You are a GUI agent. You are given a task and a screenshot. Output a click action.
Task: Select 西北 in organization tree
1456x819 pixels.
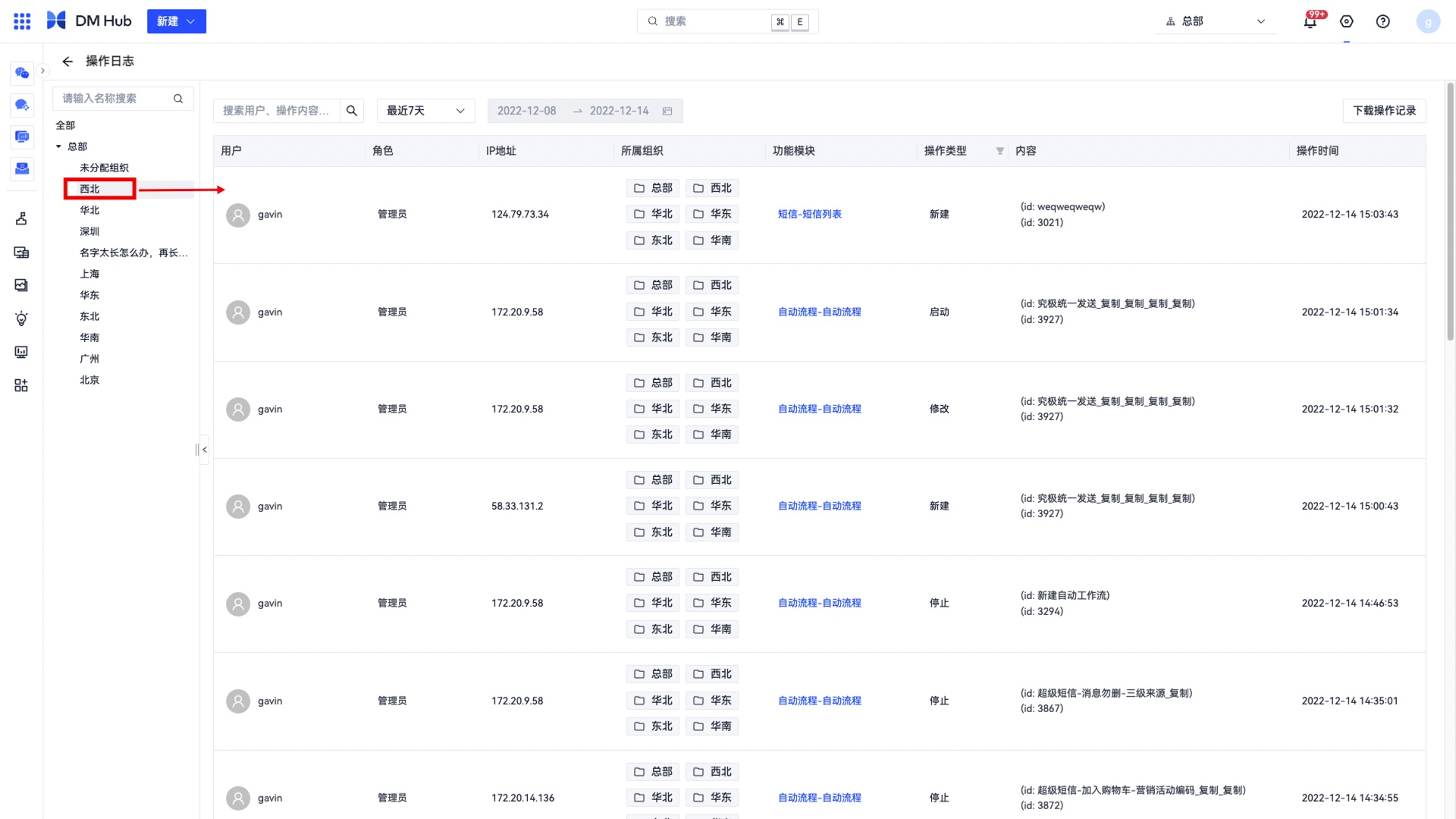coord(89,189)
